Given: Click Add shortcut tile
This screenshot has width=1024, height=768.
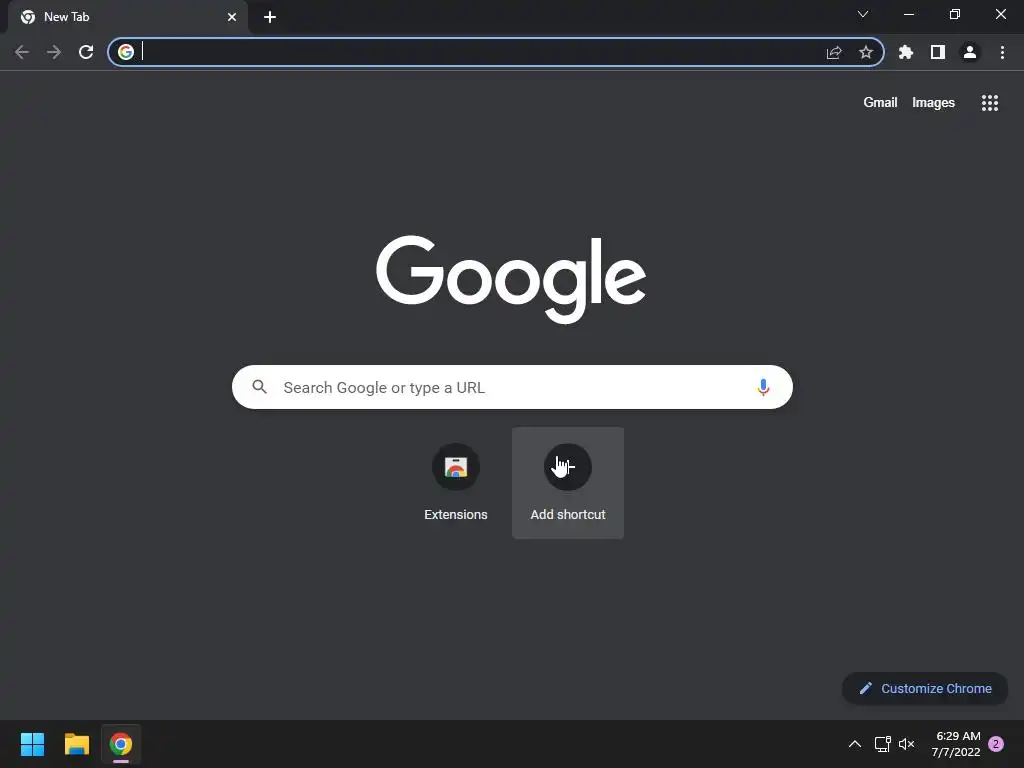Looking at the screenshot, I should coord(568,483).
